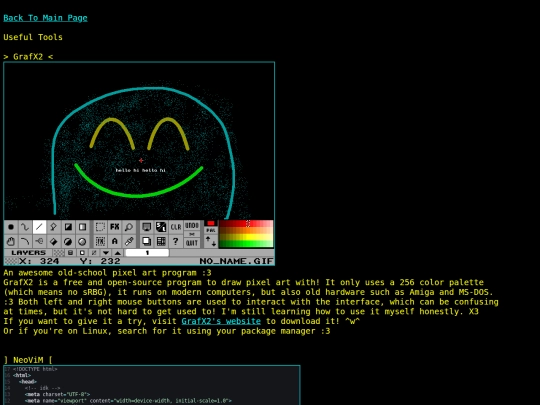Click the overlapping pages spare page icon
The image size is (540, 405).
pyautogui.click(x=147, y=241)
